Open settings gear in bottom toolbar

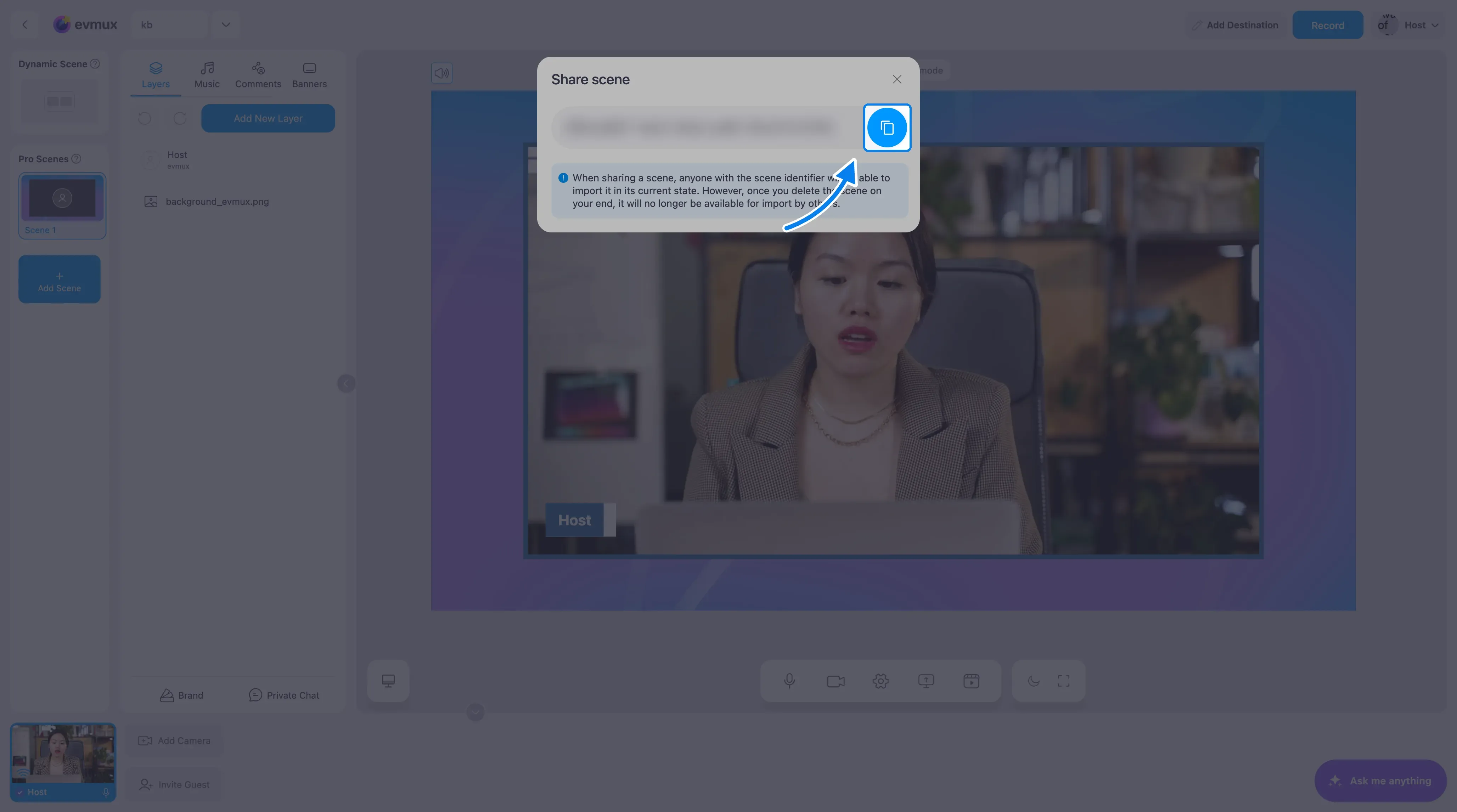click(x=881, y=681)
